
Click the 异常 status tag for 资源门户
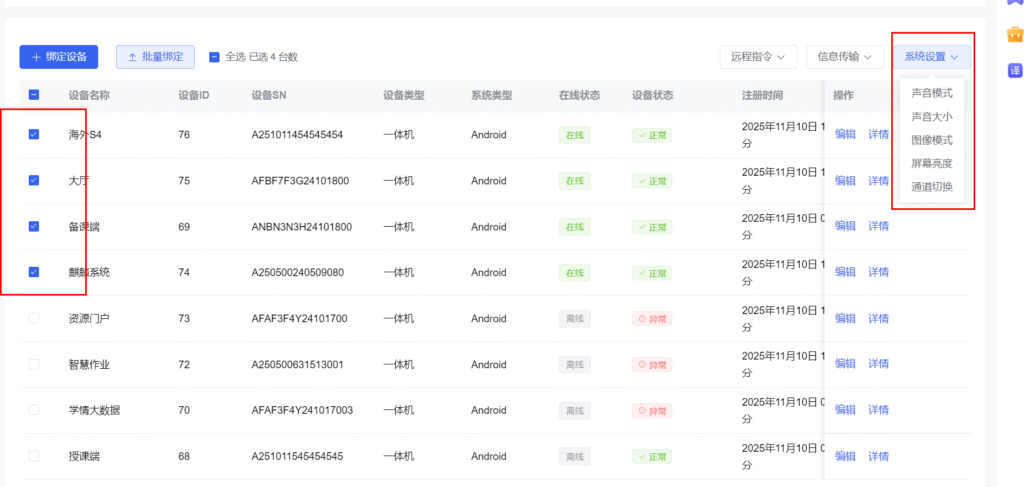652,318
